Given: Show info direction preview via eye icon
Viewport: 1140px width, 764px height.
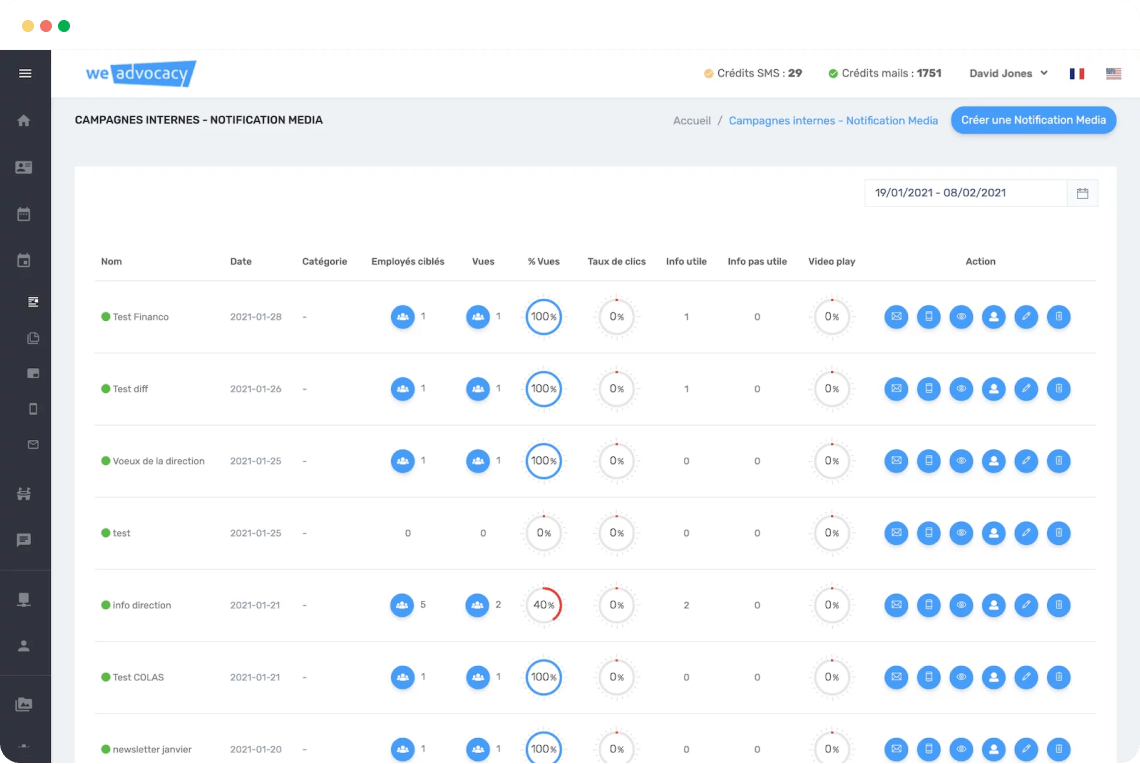Looking at the screenshot, I should [x=961, y=605].
